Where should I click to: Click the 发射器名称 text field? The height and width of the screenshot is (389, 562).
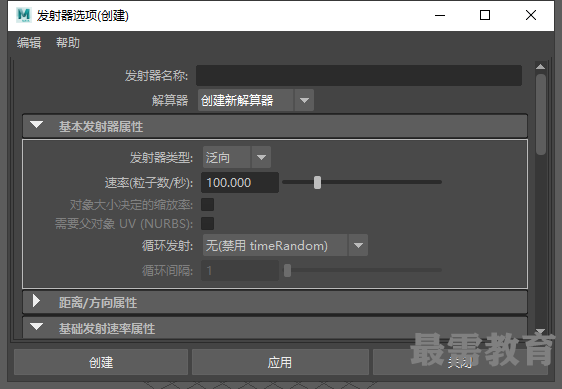[x=359, y=75]
